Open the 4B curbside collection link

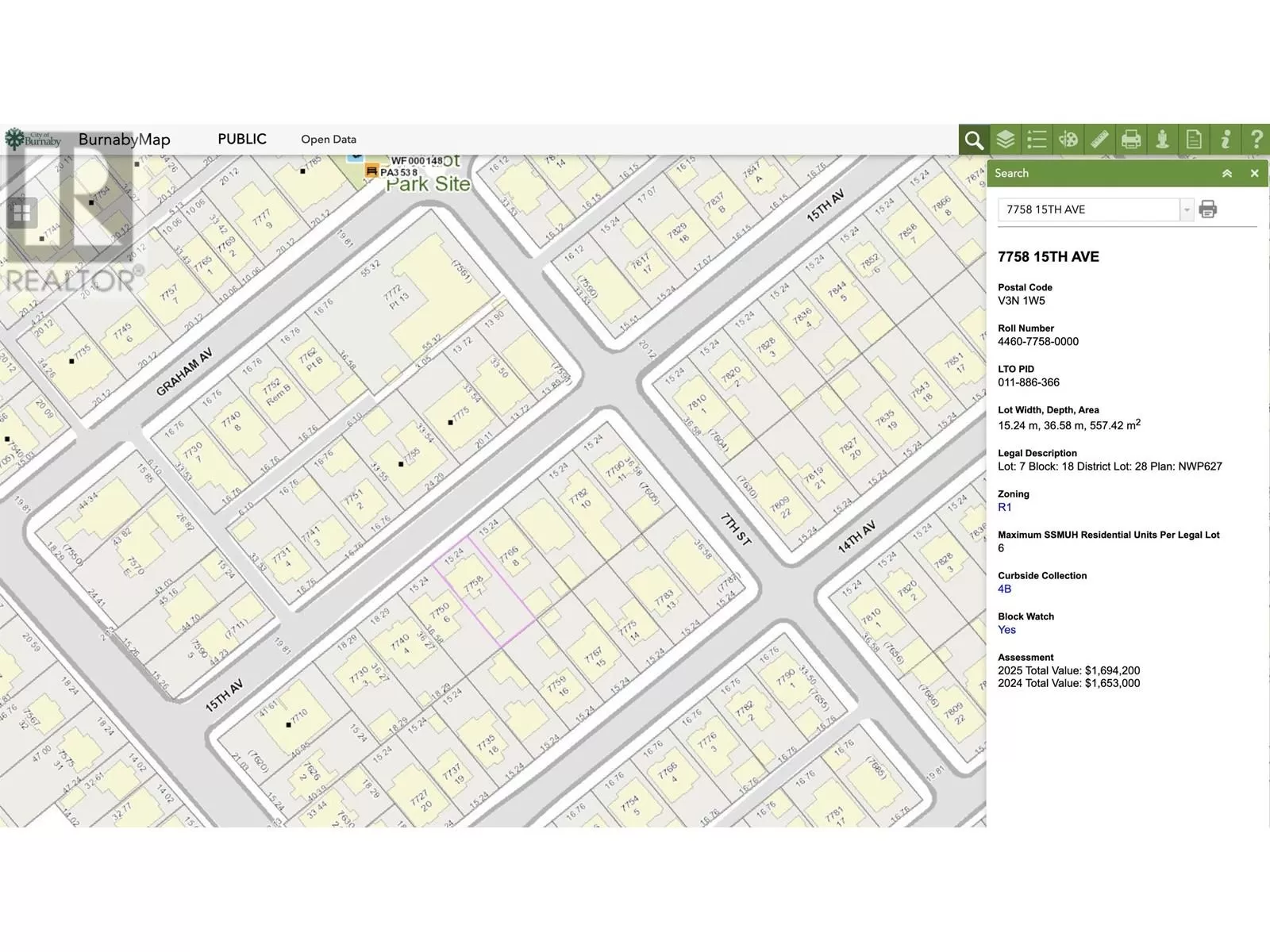pos(1005,589)
